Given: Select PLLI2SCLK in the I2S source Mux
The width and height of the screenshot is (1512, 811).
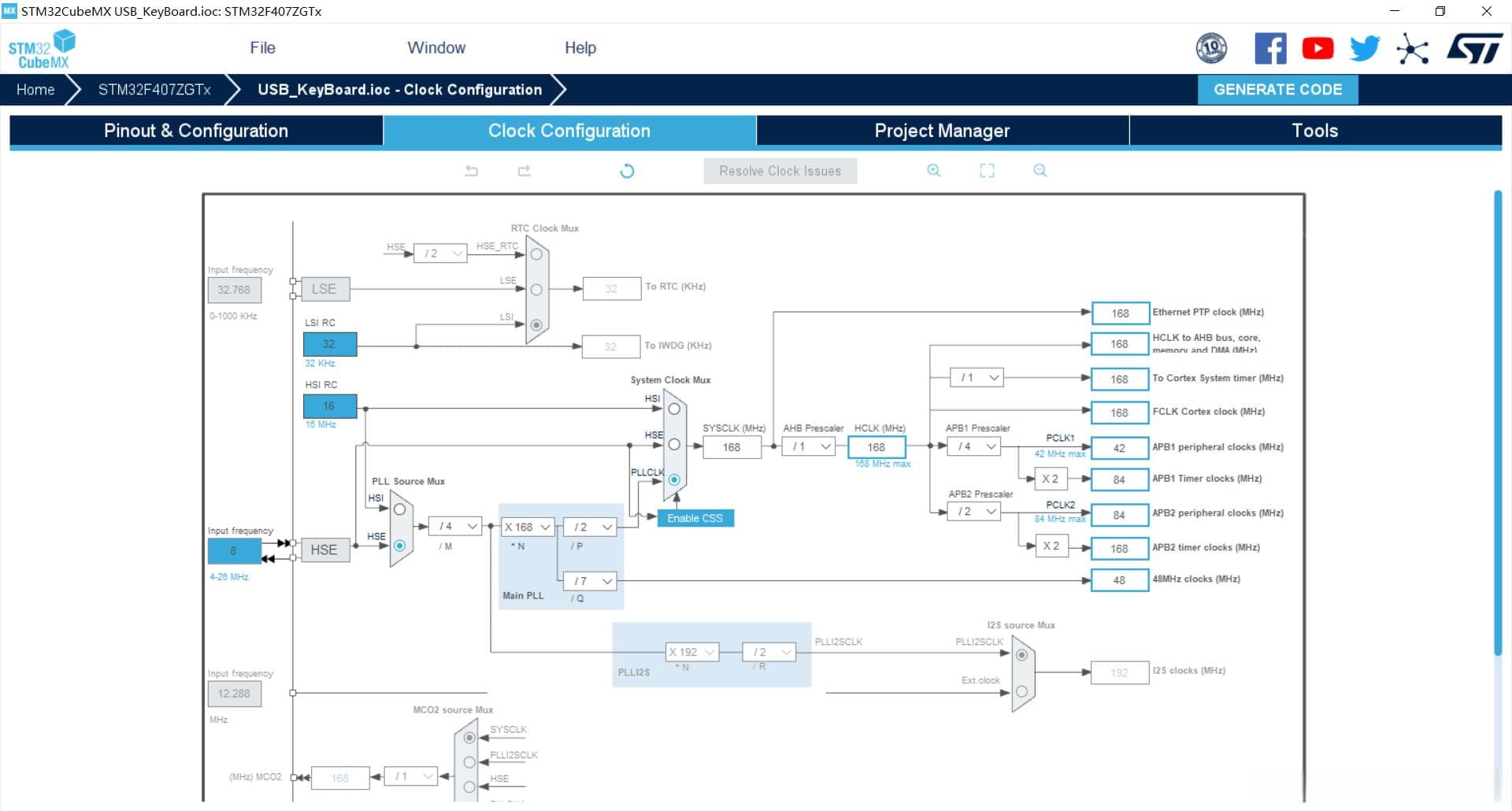Looking at the screenshot, I should [x=1021, y=655].
